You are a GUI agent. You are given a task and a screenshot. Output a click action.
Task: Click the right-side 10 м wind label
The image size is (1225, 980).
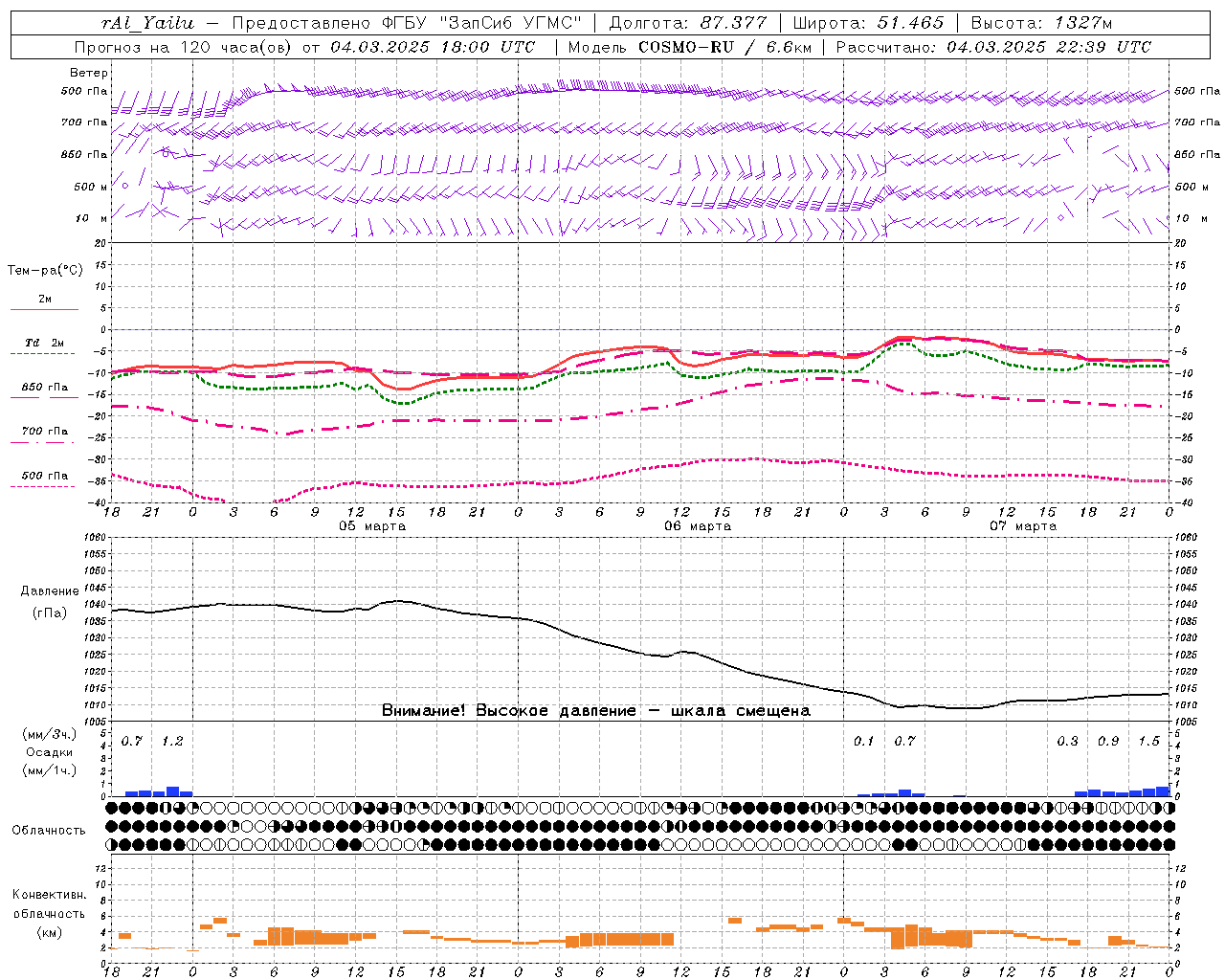point(1192,218)
